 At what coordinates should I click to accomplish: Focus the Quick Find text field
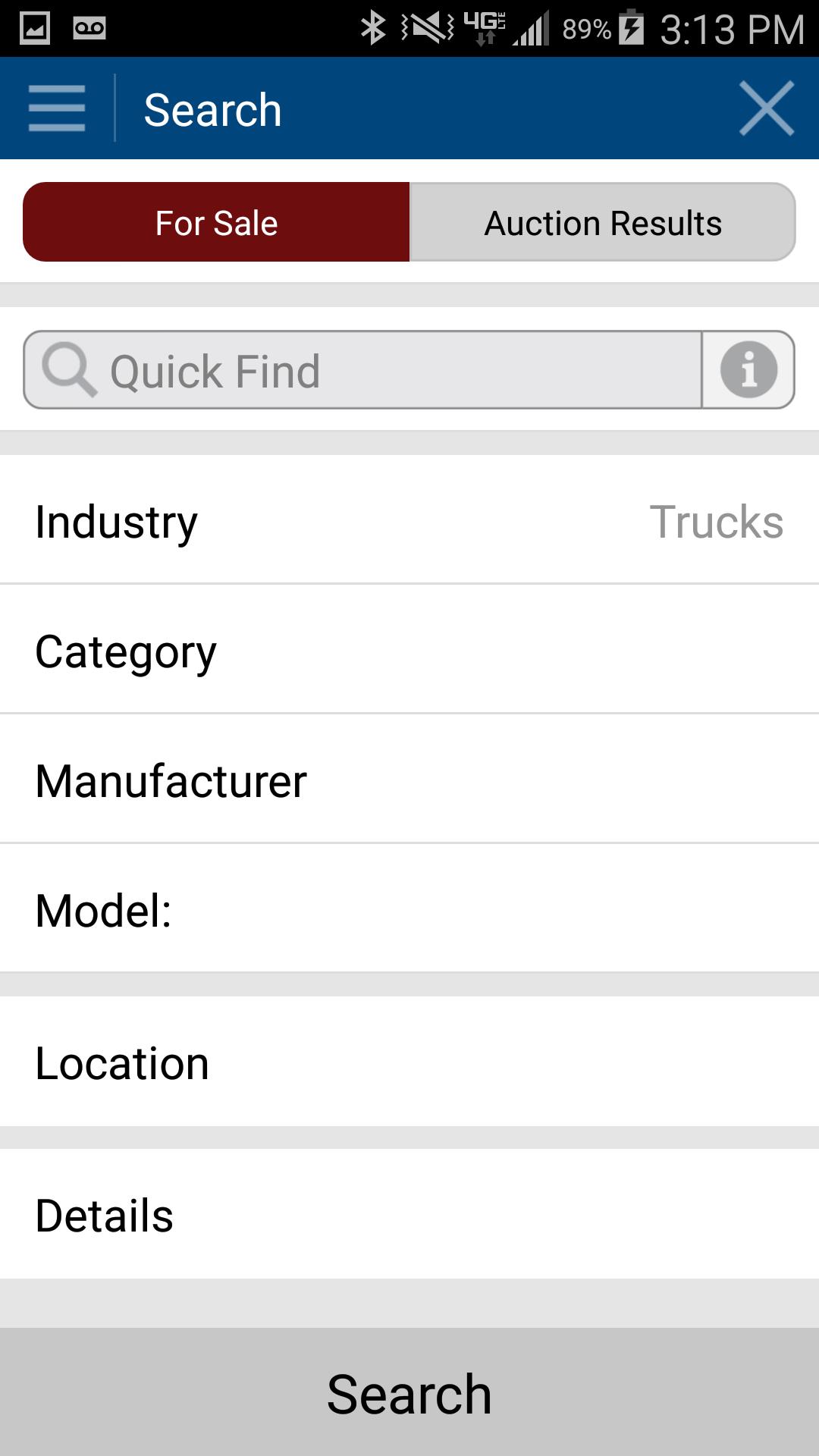pyautogui.click(x=394, y=370)
